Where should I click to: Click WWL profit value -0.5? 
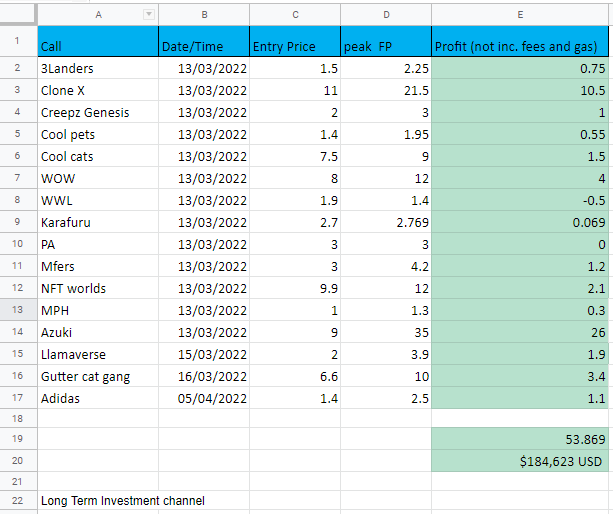[520, 201]
